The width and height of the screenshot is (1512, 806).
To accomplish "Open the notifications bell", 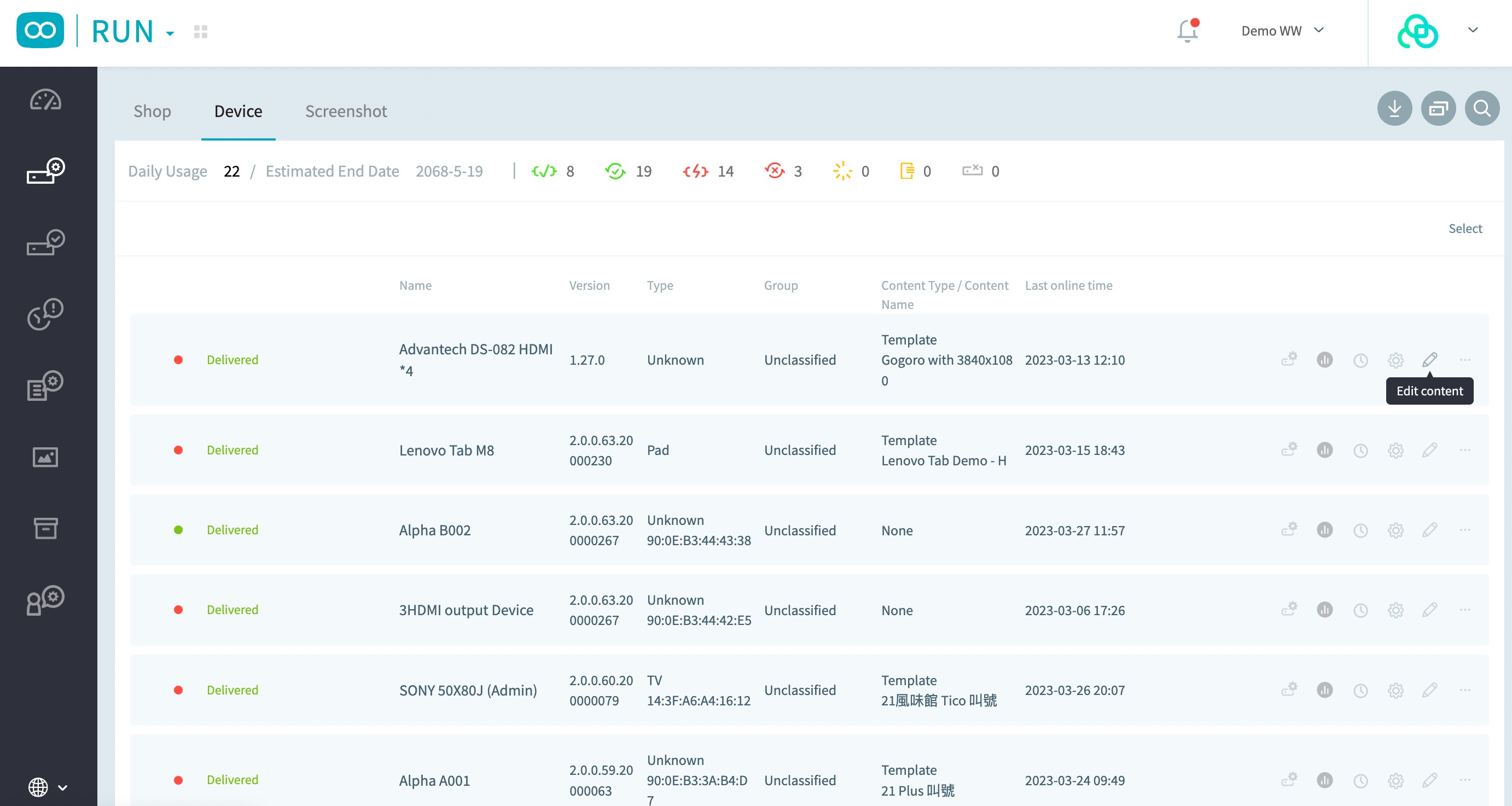I will pos(1187,31).
